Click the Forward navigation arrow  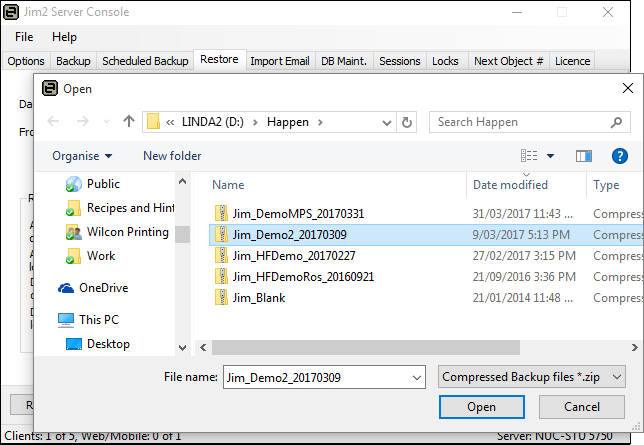[83, 121]
